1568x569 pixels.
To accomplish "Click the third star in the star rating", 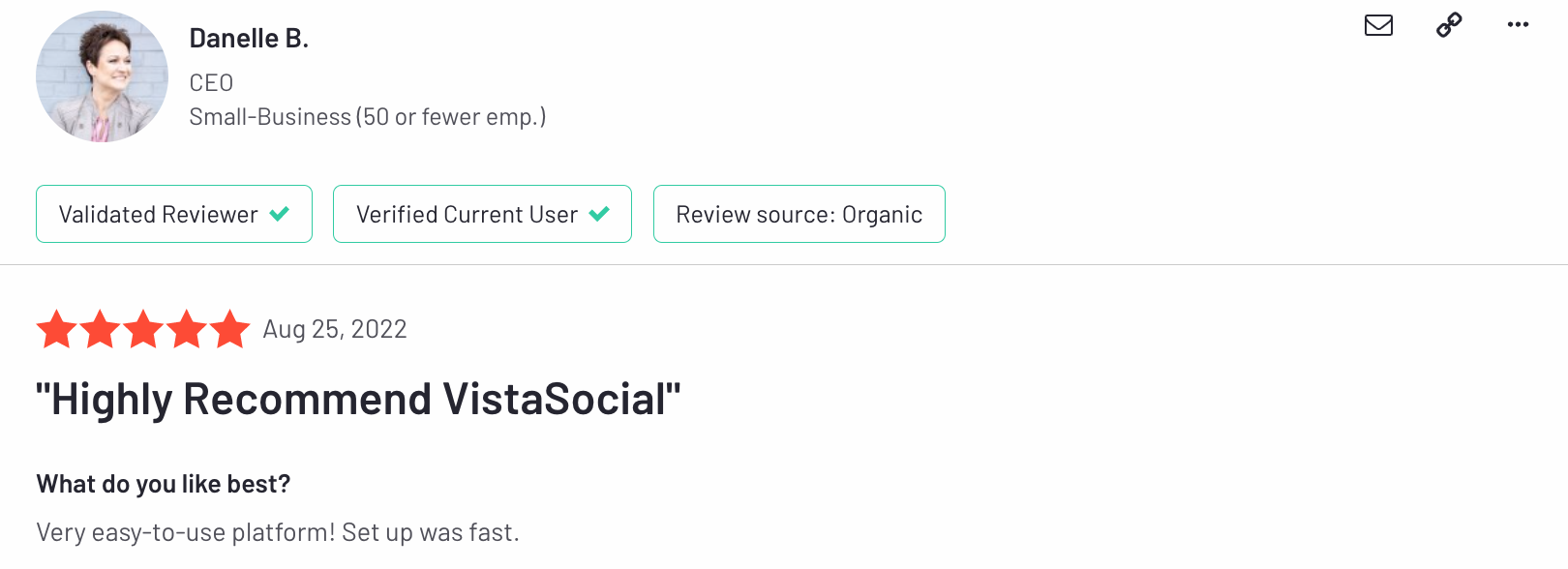I will coord(141,329).
